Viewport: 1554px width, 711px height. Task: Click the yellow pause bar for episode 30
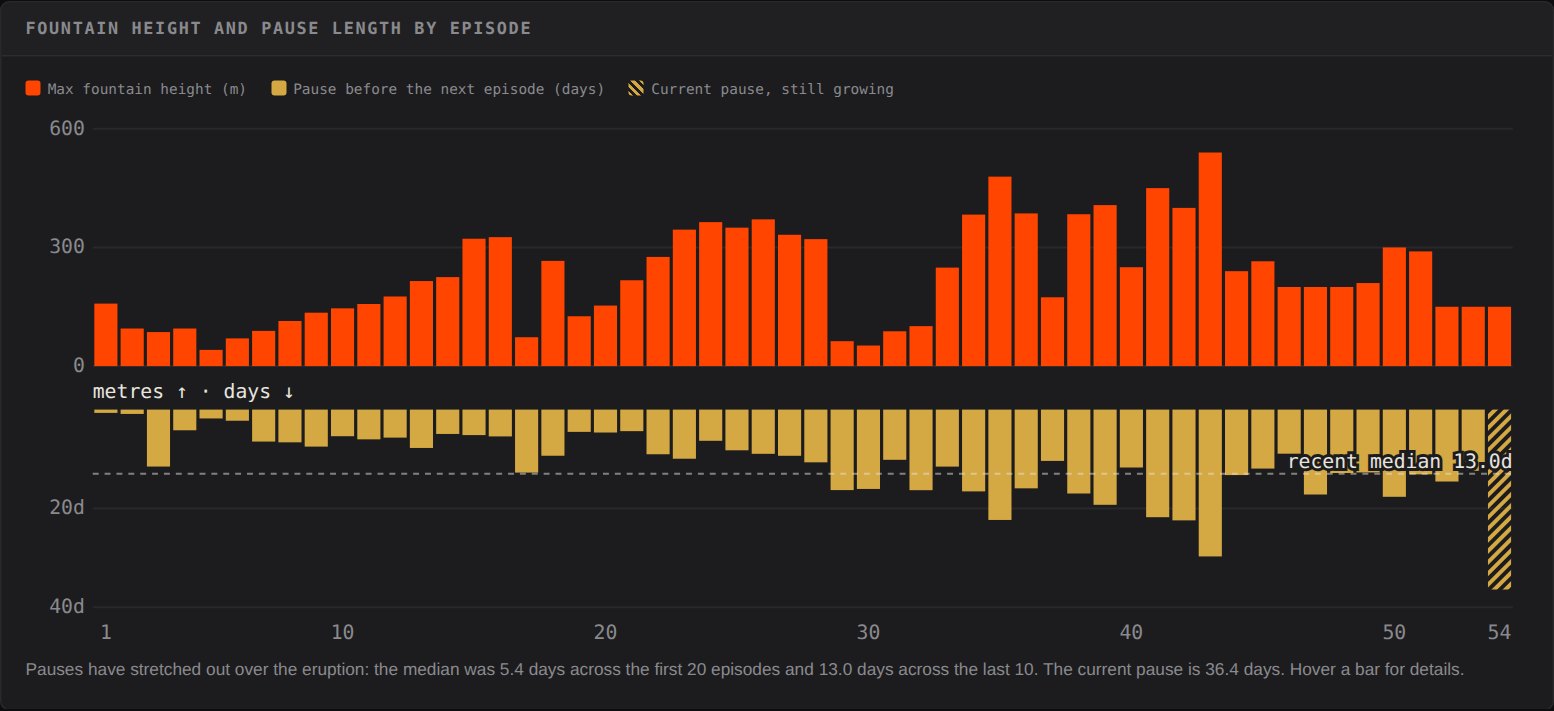click(868, 449)
